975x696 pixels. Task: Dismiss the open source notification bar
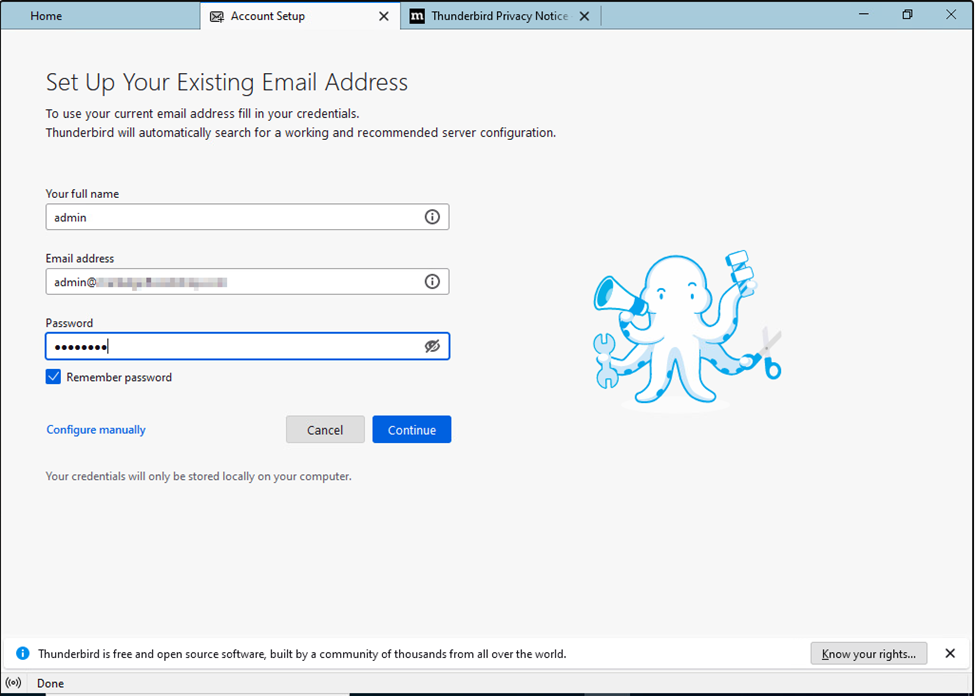pyautogui.click(x=950, y=654)
